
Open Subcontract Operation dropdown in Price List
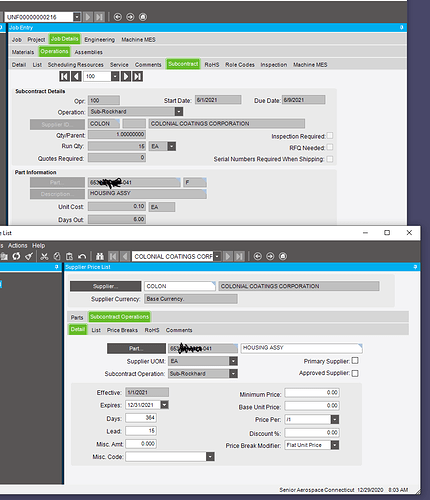click(233, 373)
